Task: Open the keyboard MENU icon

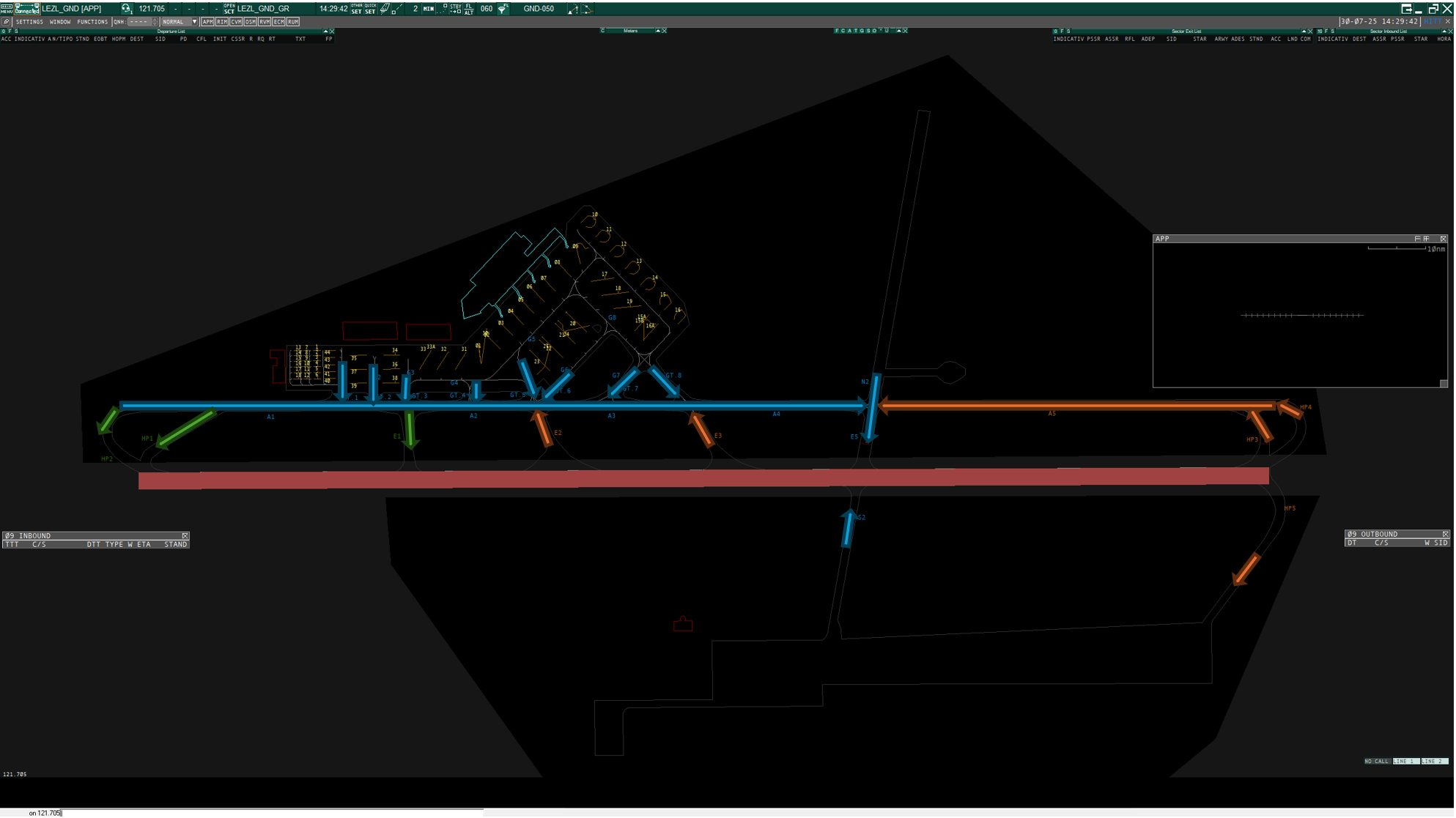Action: pyautogui.click(x=7, y=9)
